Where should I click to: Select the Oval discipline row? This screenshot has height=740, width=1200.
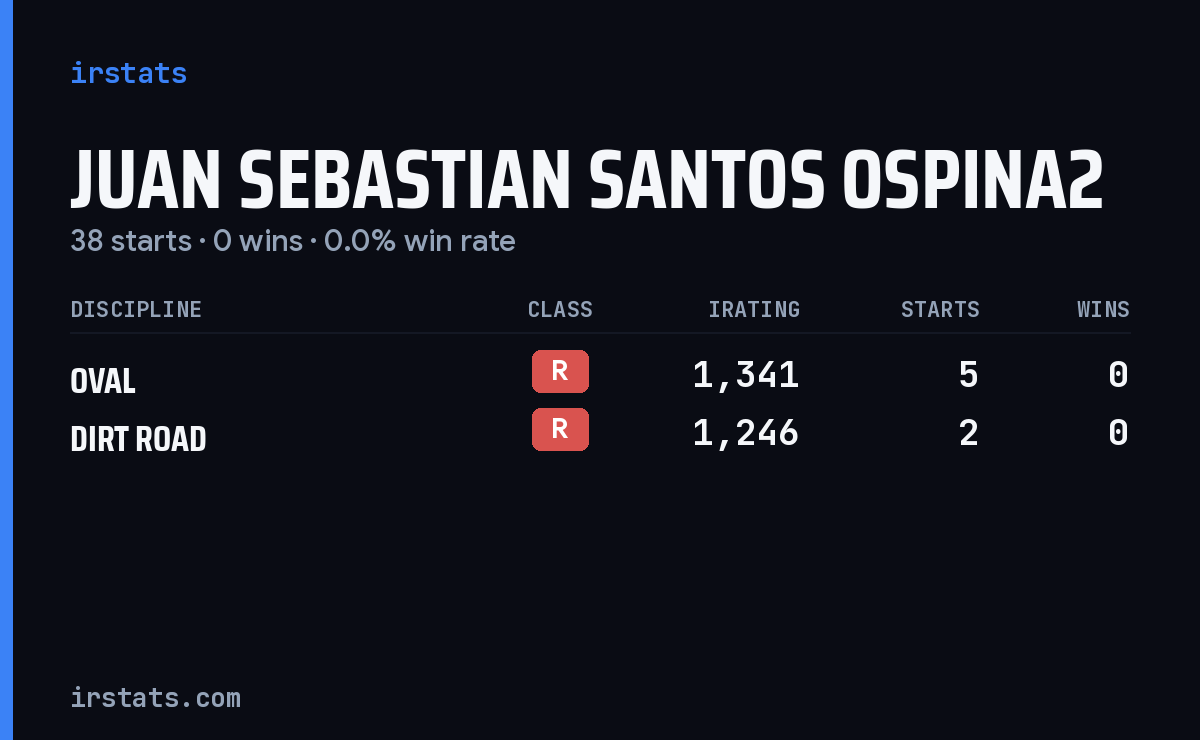coord(600,376)
